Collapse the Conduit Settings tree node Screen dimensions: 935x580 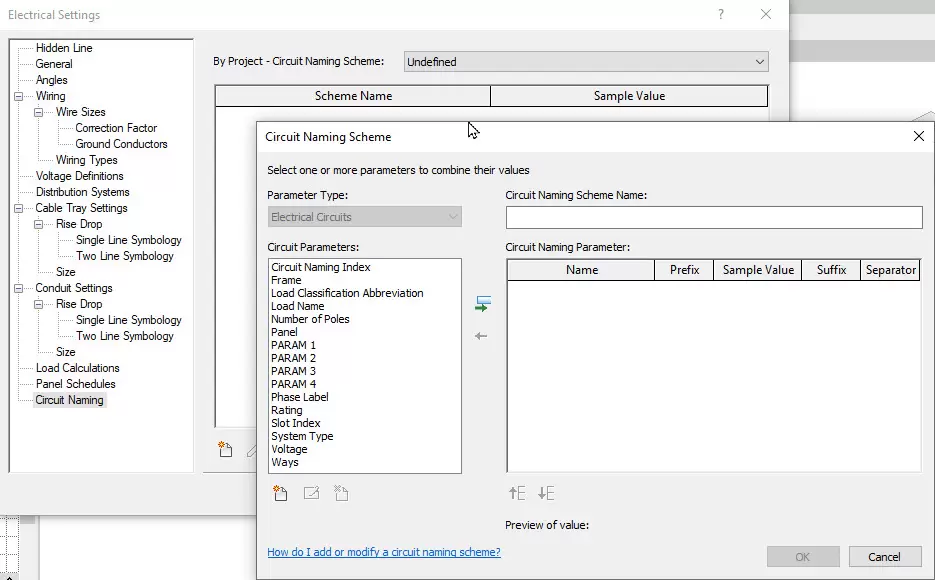click(18, 288)
